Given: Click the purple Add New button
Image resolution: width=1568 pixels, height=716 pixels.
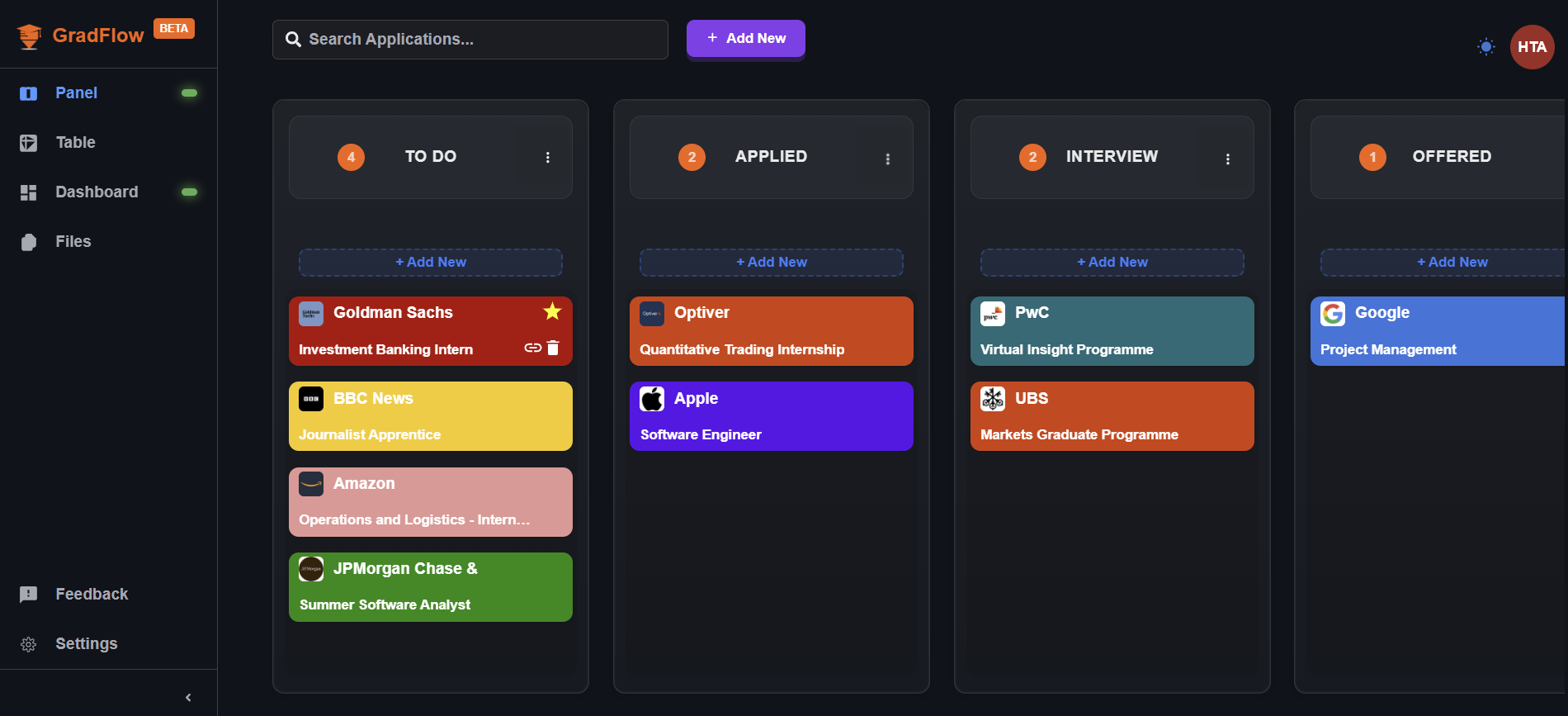Looking at the screenshot, I should [x=745, y=39].
